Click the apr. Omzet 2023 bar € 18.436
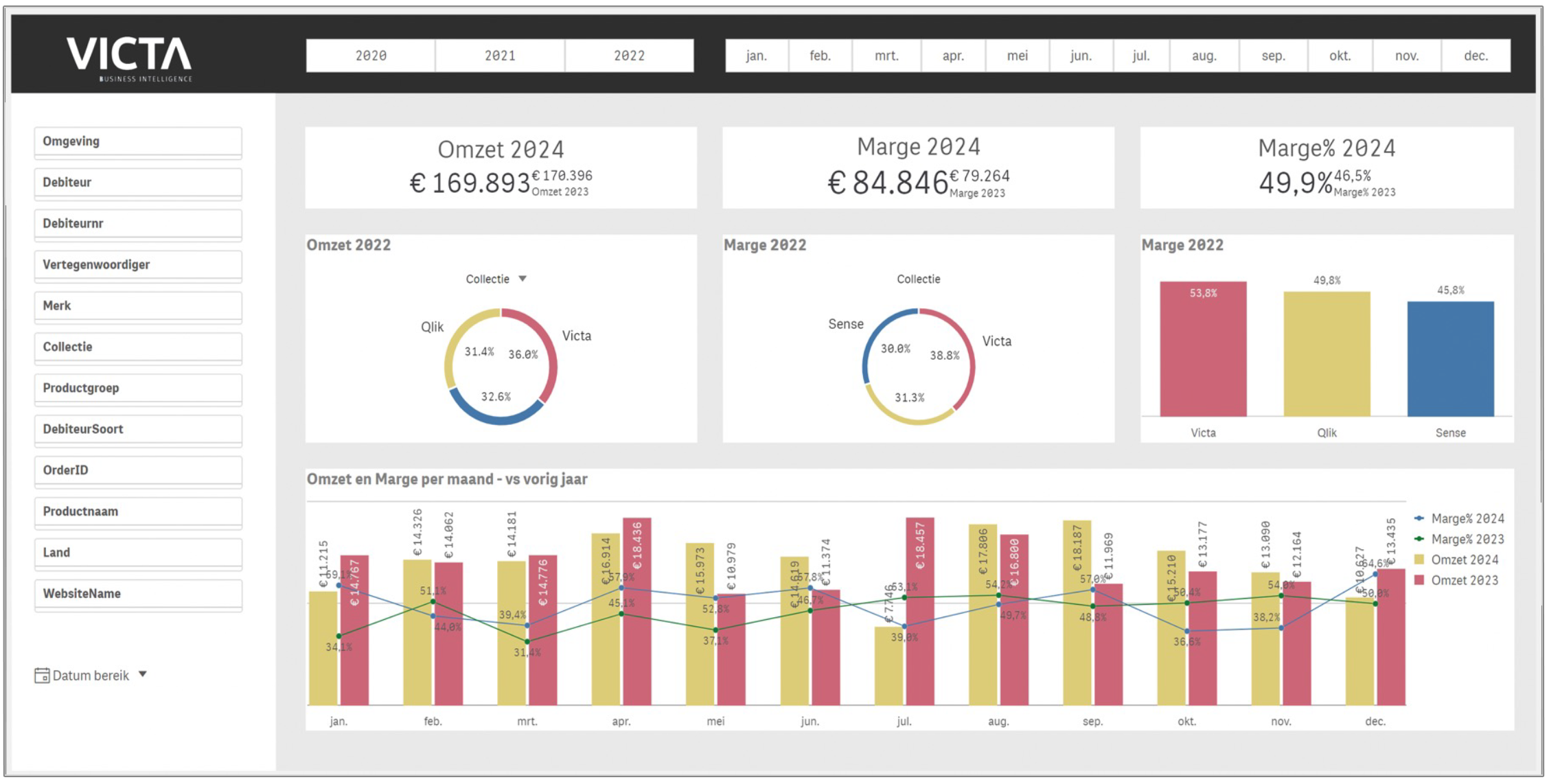Screen dimensions: 1549x784 pos(637,611)
